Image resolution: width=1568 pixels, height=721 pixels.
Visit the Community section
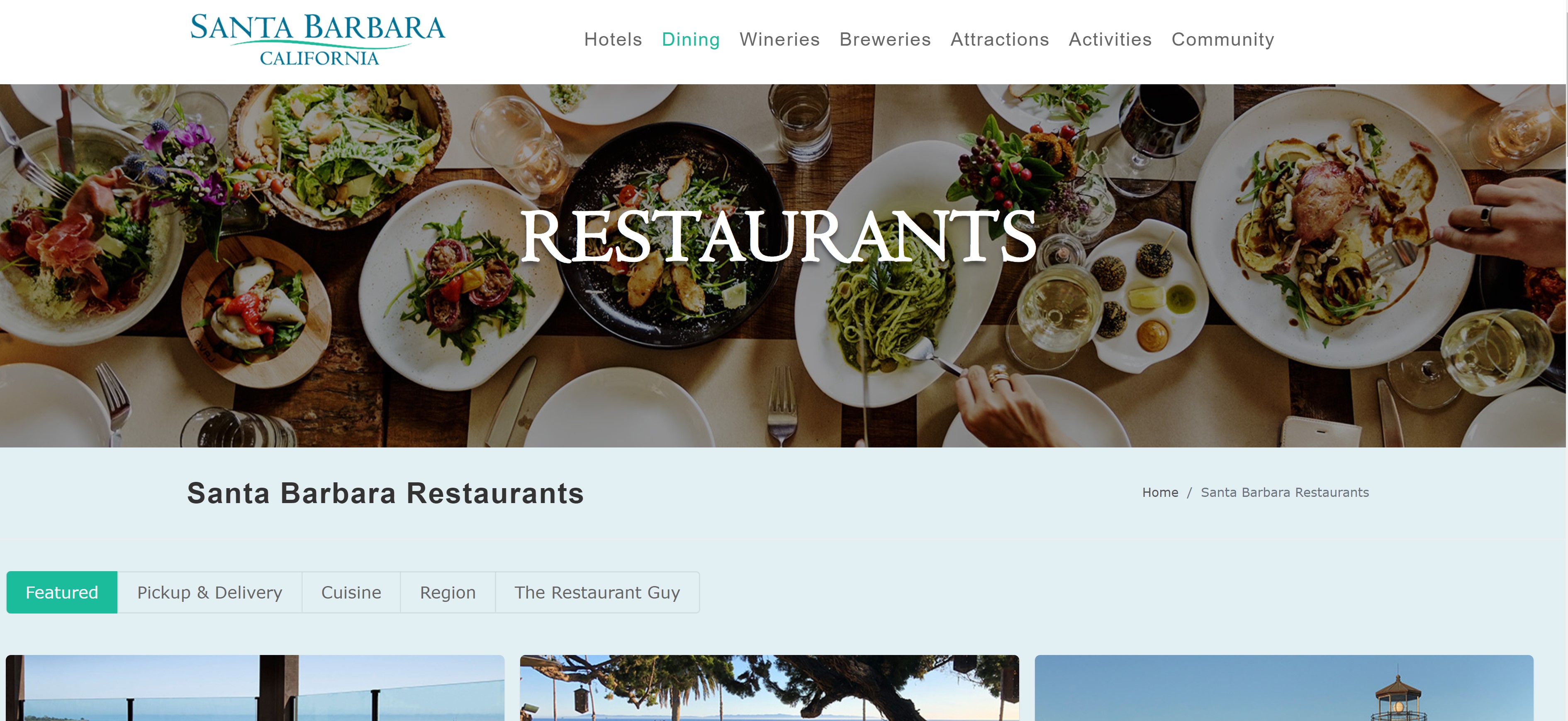click(1223, 39)
